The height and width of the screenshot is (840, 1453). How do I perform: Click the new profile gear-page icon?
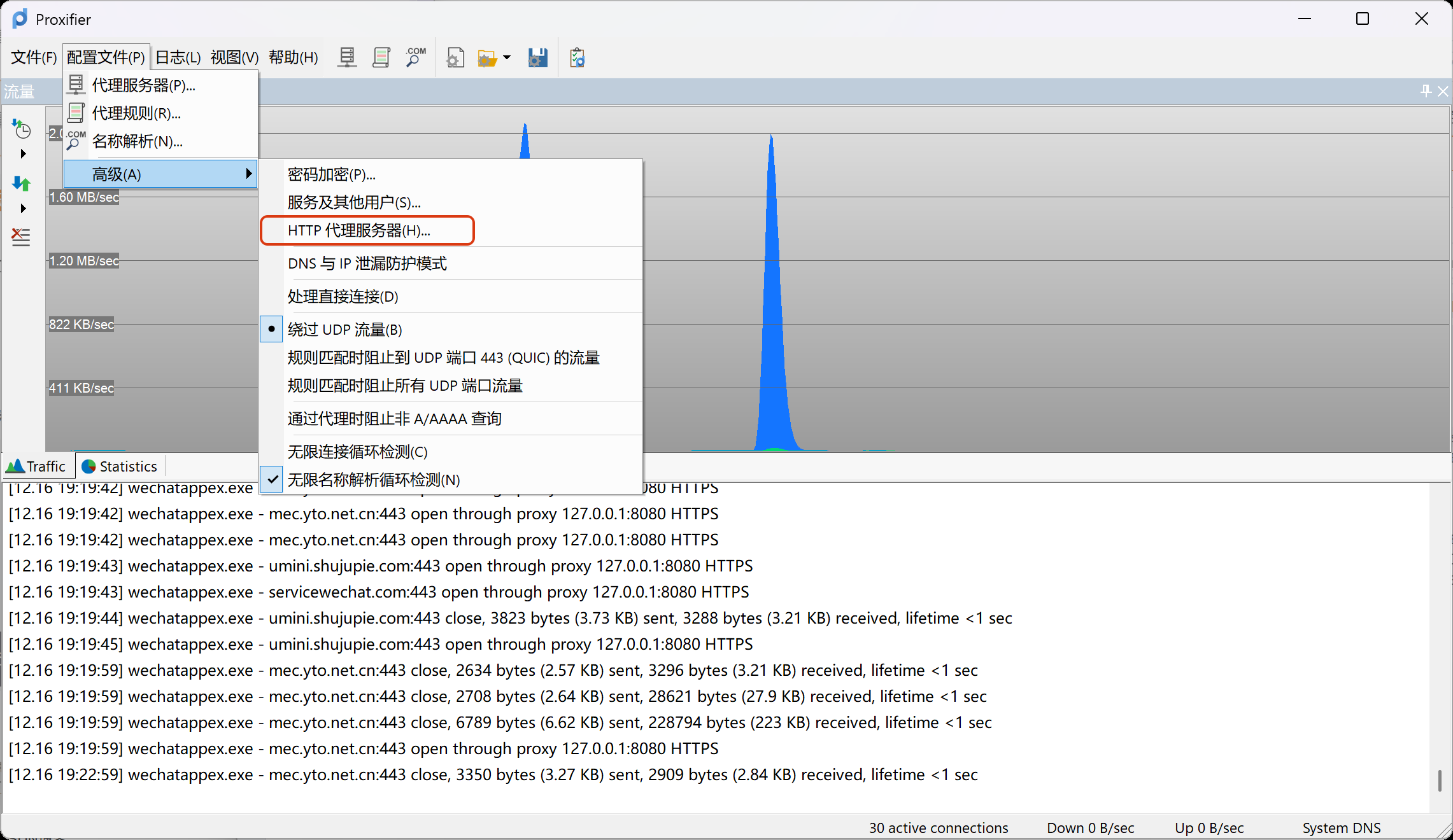tap(455, 58)
